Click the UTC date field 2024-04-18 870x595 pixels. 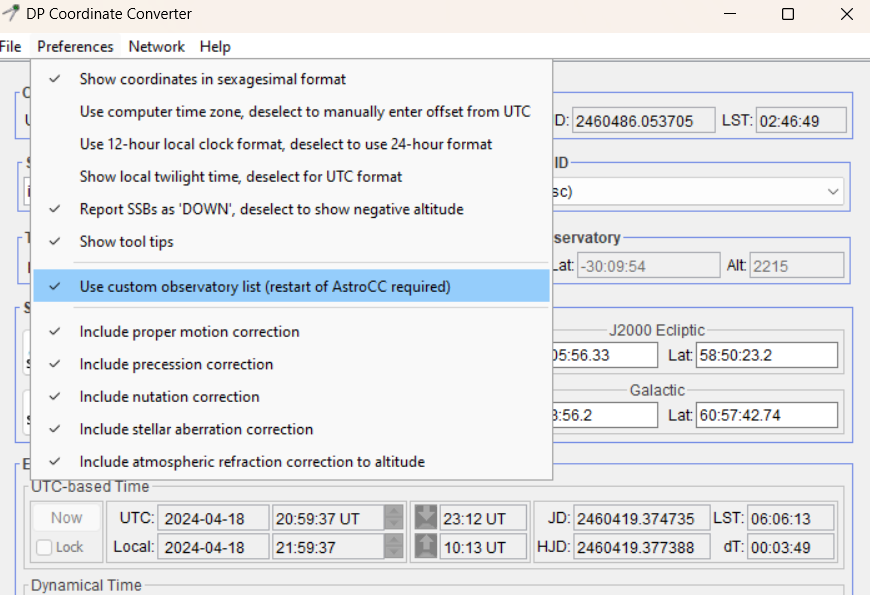point(213,518)
